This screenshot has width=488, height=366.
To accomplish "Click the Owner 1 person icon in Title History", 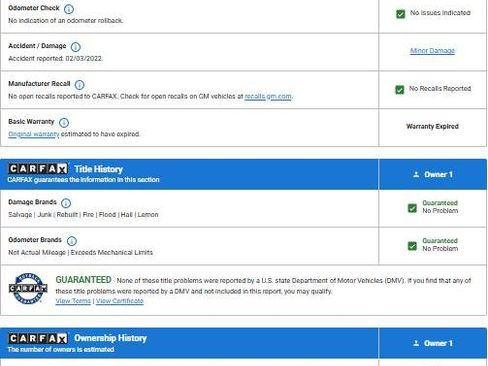I will [416, 174].
